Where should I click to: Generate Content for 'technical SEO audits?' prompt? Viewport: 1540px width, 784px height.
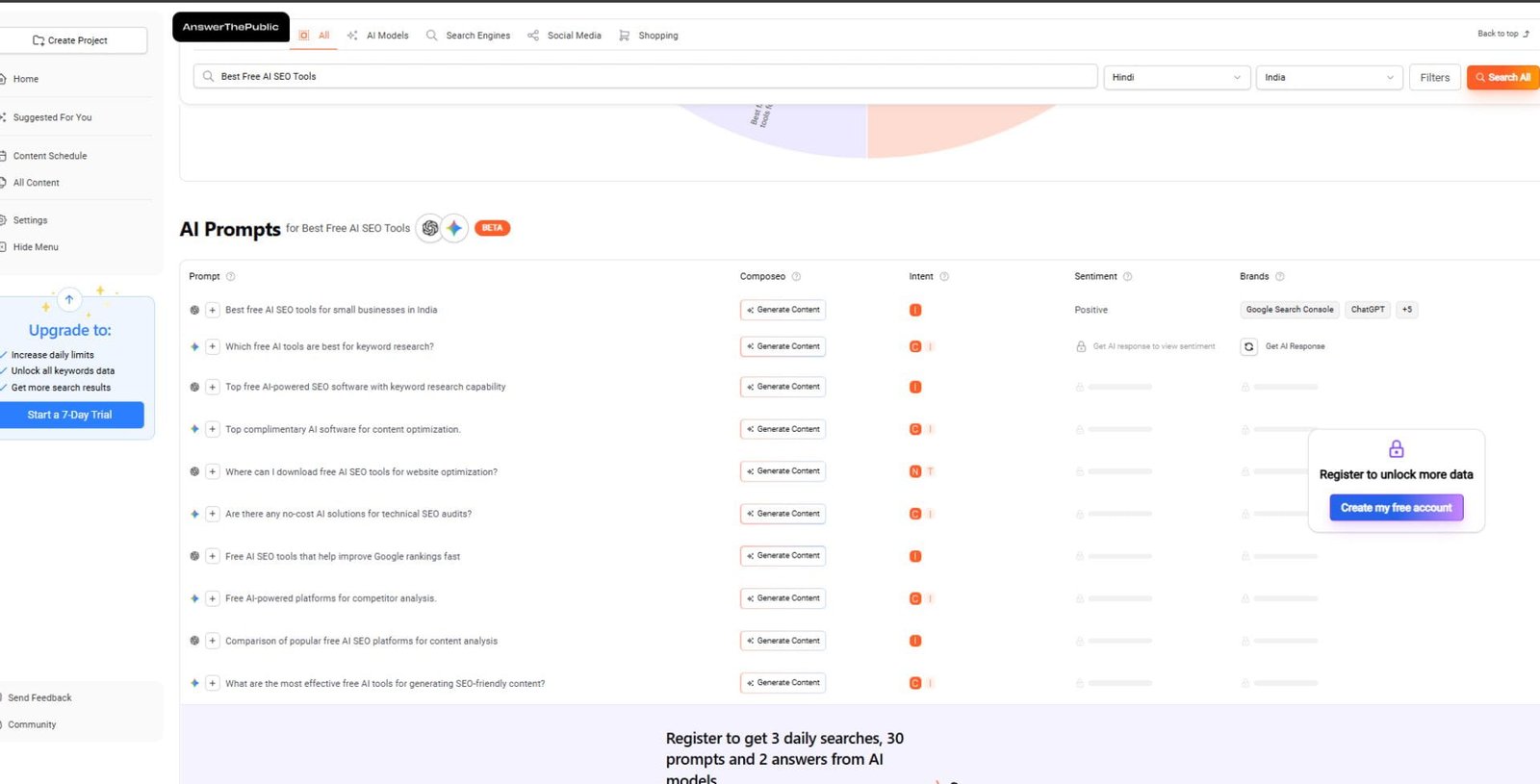click(x=783, y=514)
